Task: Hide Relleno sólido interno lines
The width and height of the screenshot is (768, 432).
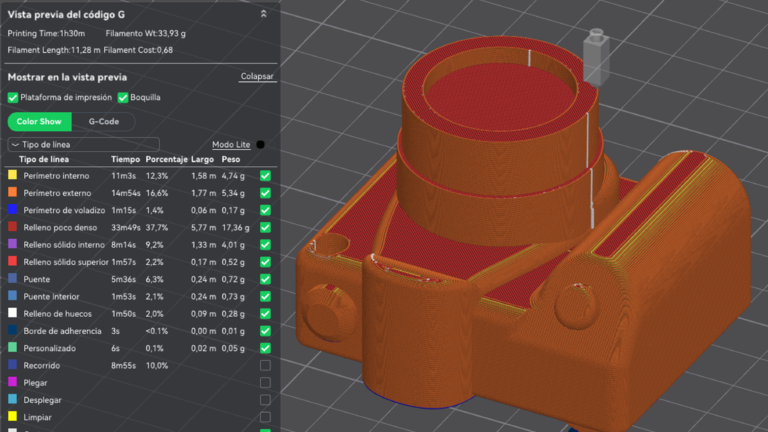Action: coord(265,245)
